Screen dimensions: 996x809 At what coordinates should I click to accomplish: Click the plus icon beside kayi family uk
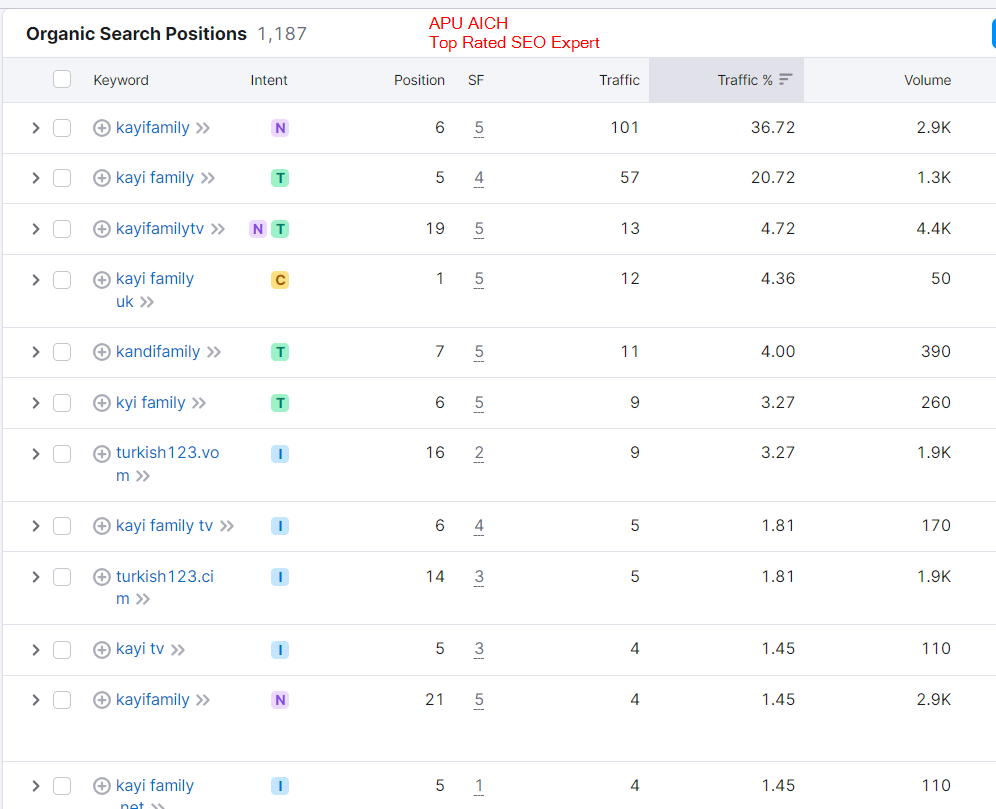pos(101,280)
